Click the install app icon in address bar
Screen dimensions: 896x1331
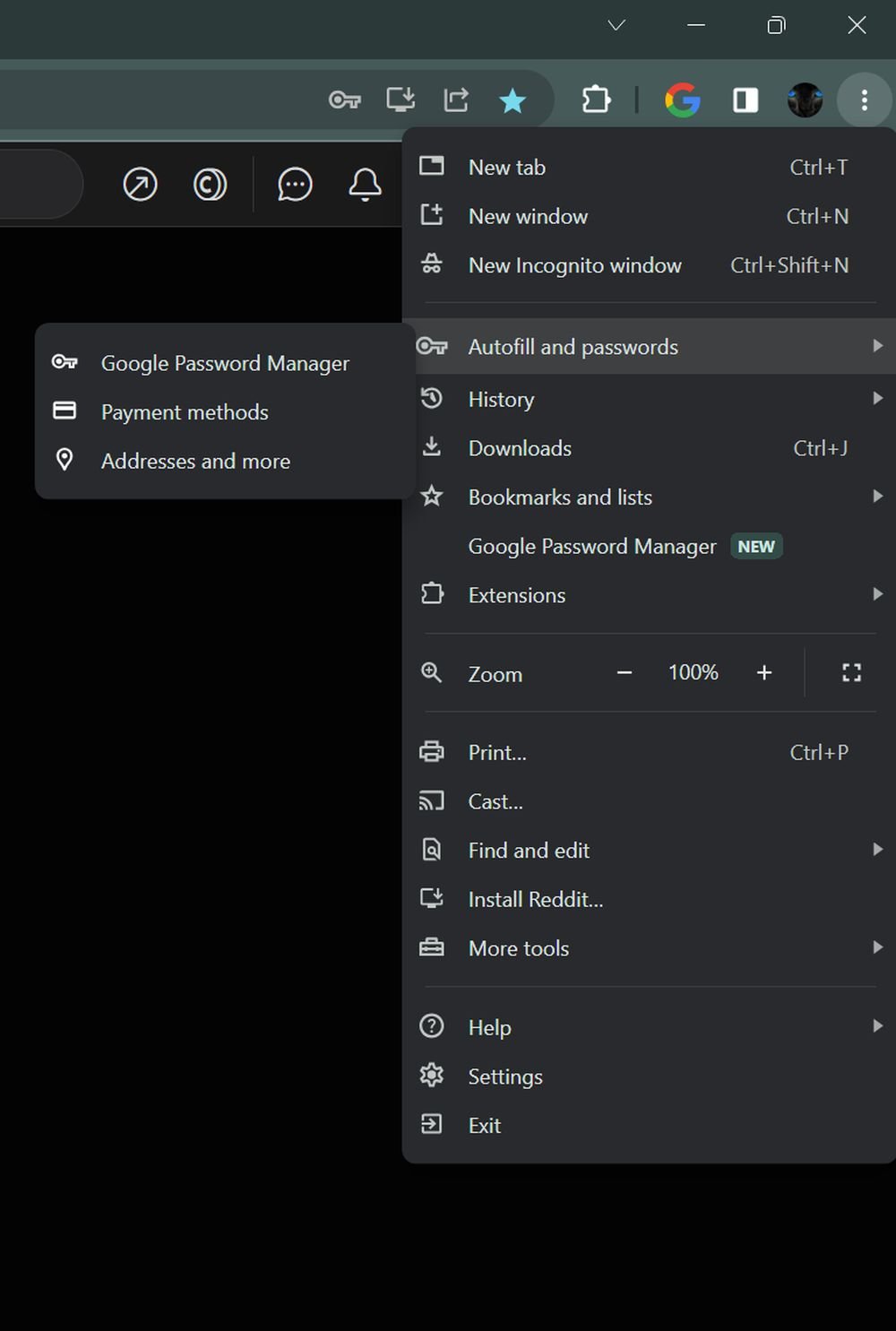click(x=401, y=99)
